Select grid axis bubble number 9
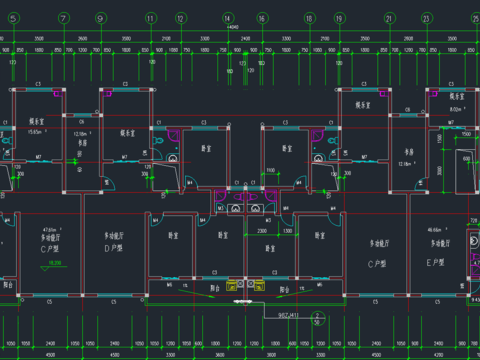Screen dimensions: 480x360 click(x=101, y=18)
